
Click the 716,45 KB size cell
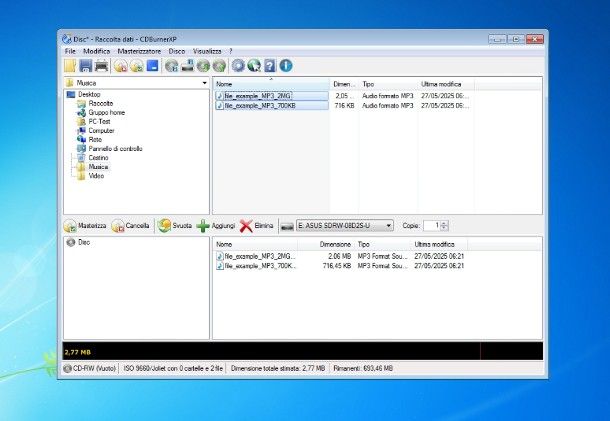coord(337,266)
